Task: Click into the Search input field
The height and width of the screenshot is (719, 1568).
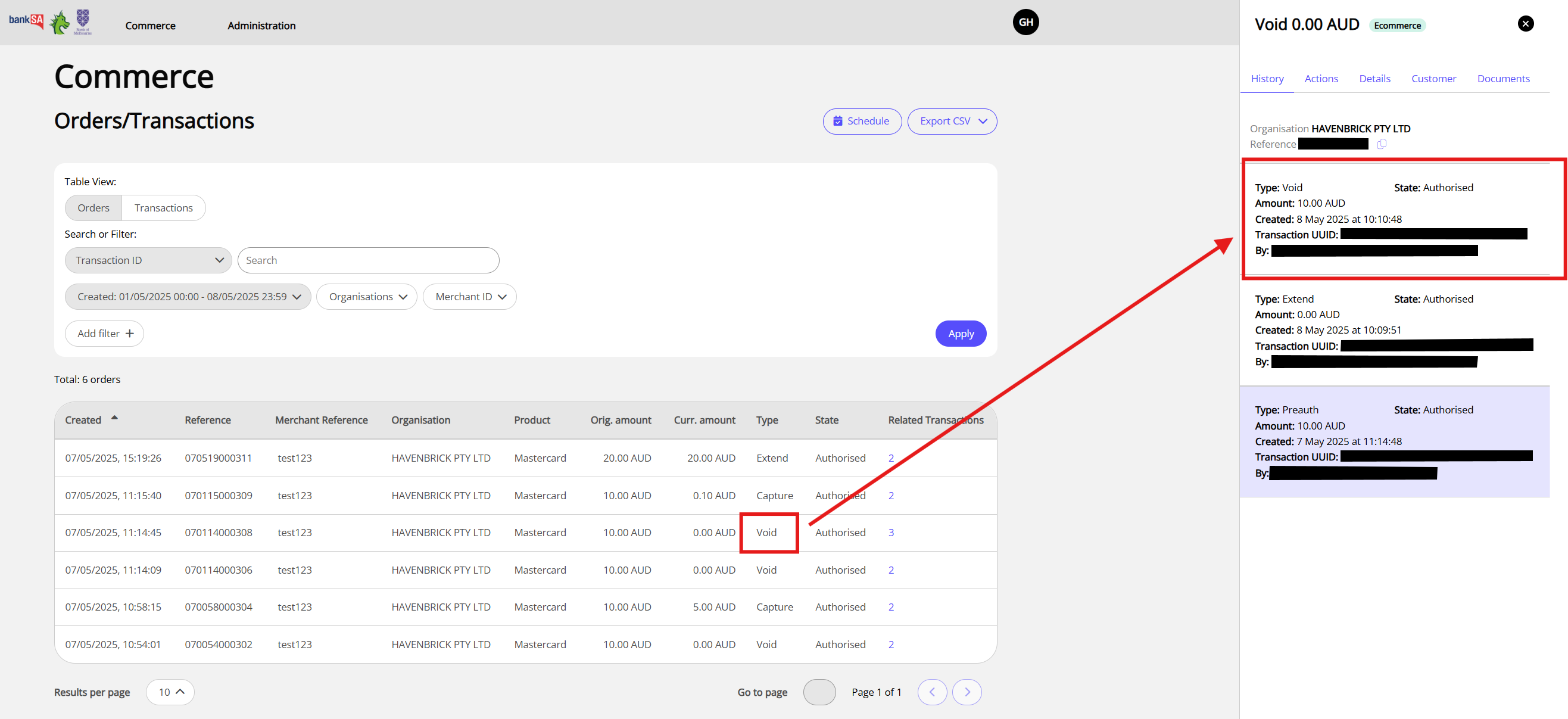Action: [x=367, y=260]
